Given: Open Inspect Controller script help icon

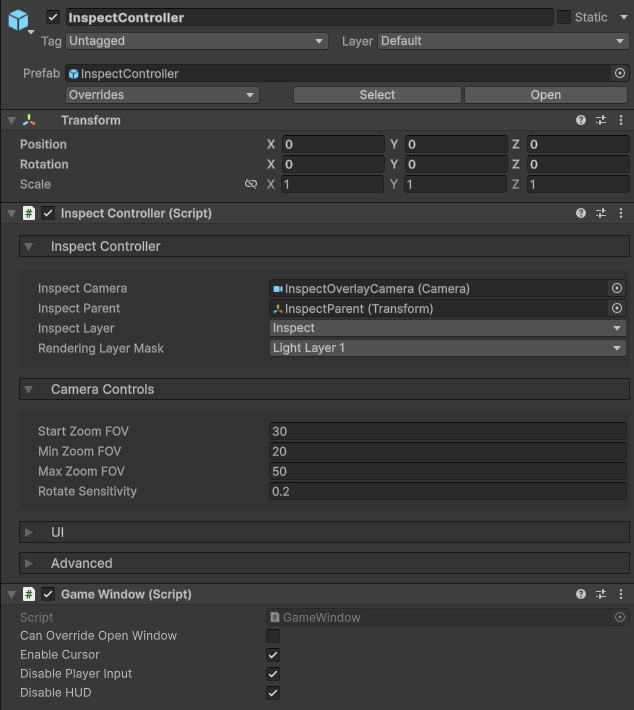Looking at the screenshot, I should tap(581, 213).
